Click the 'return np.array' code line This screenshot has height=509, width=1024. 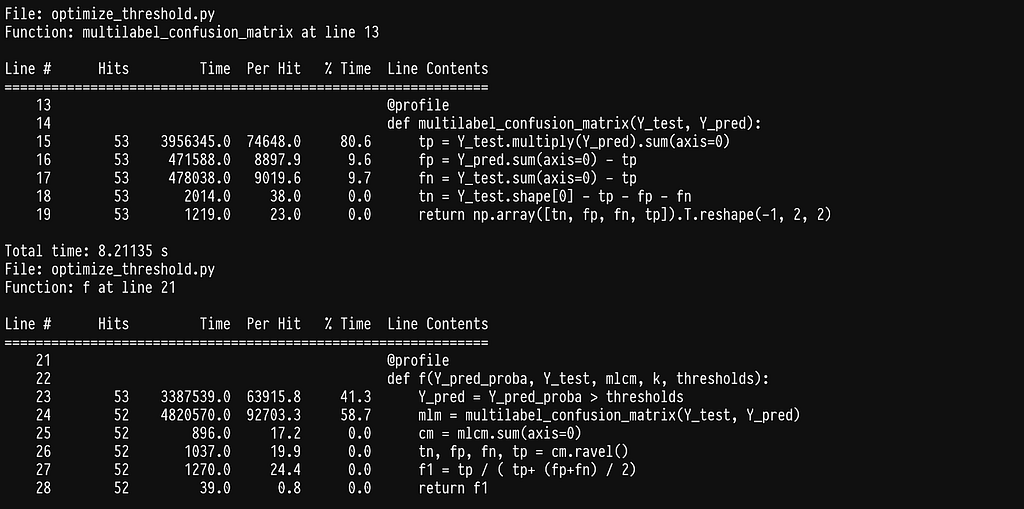625,214
